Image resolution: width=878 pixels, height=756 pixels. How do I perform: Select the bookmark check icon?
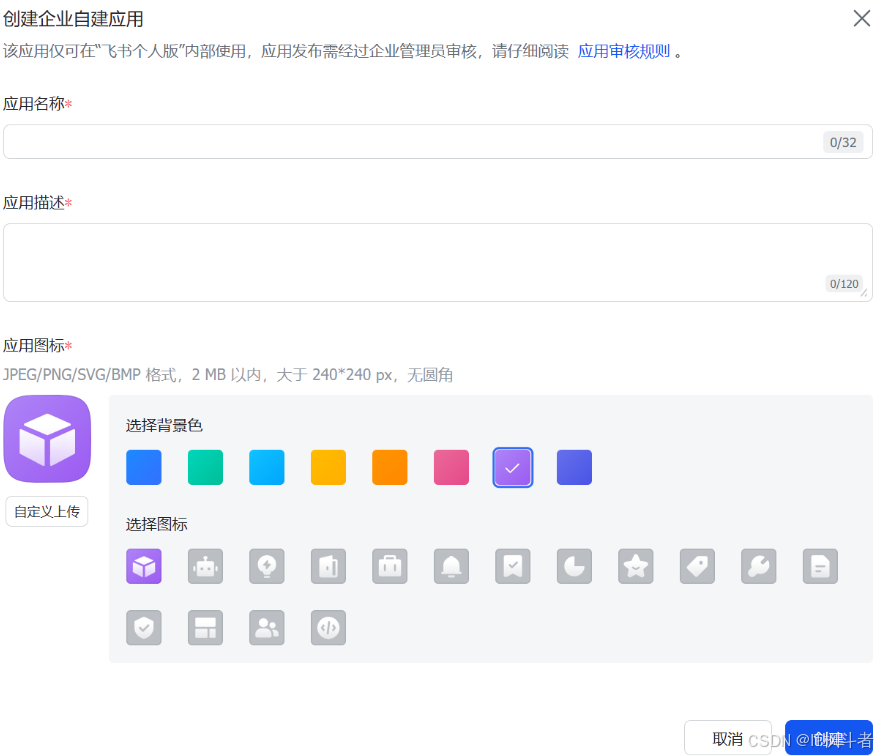tap(512, 566)
